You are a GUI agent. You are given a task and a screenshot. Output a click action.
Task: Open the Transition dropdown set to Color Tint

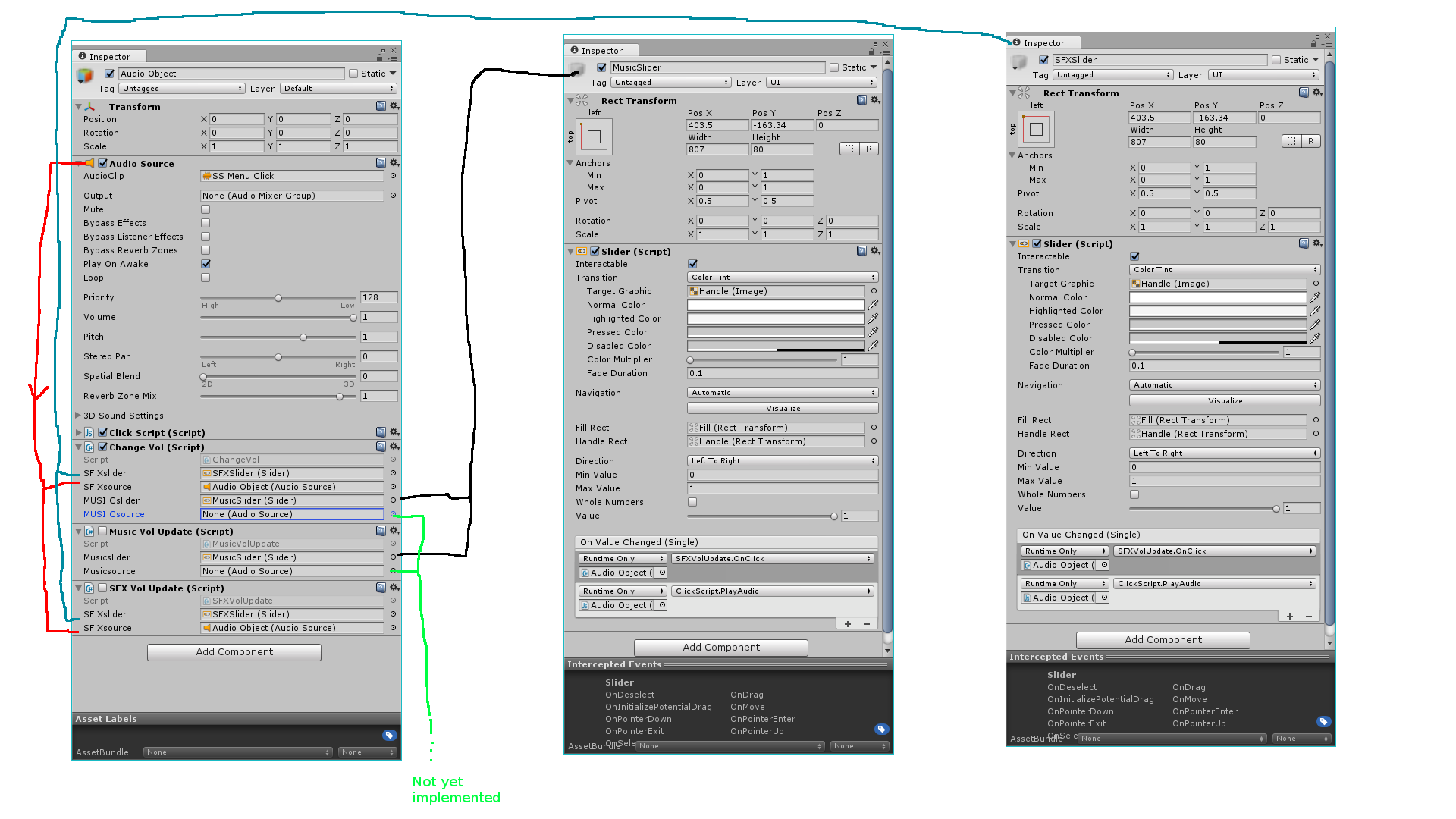(782, 277)
